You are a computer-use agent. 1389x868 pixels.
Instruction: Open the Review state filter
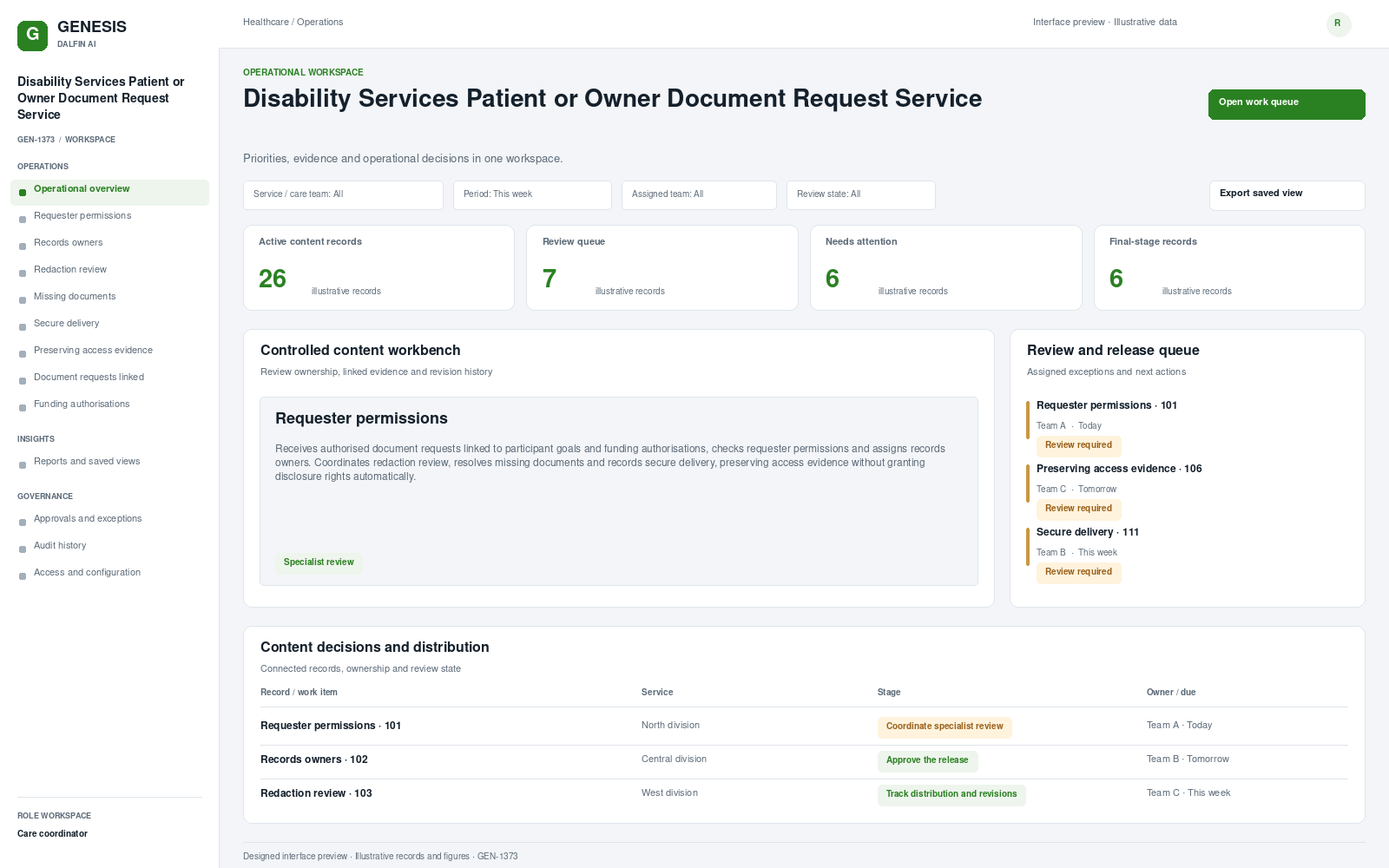(x=861, y=195)
